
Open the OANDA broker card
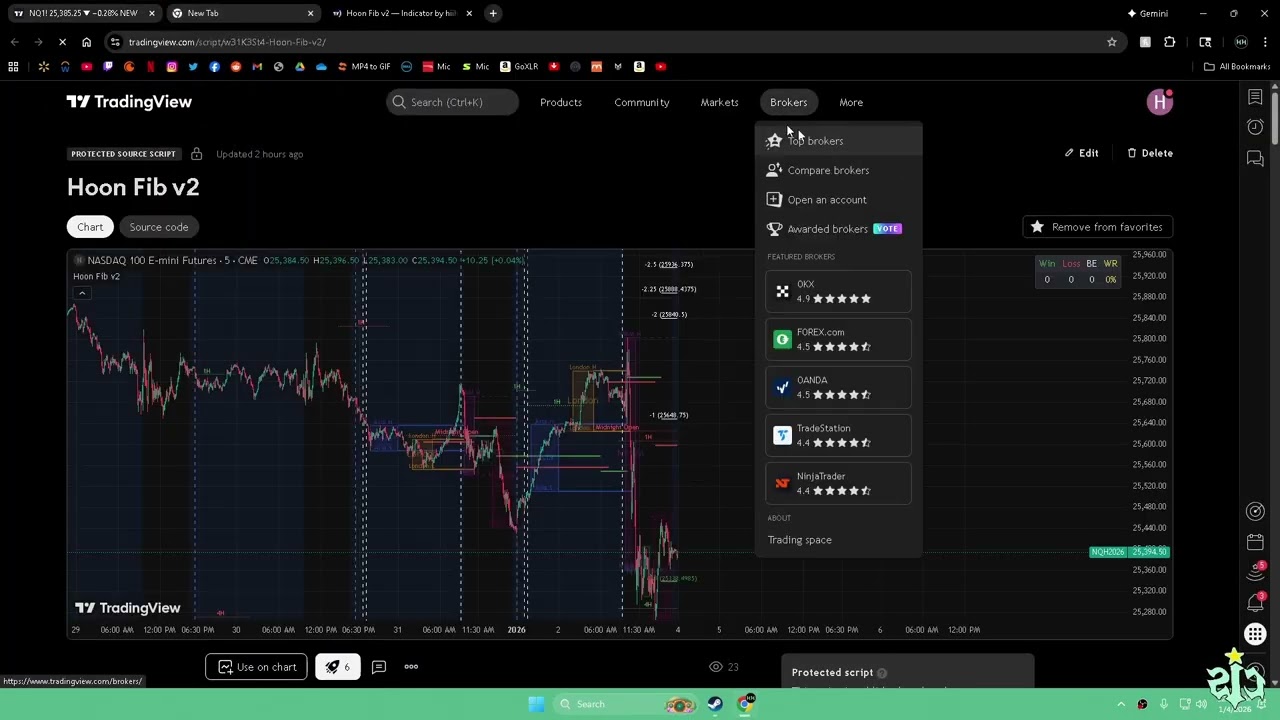coord(838,387)
